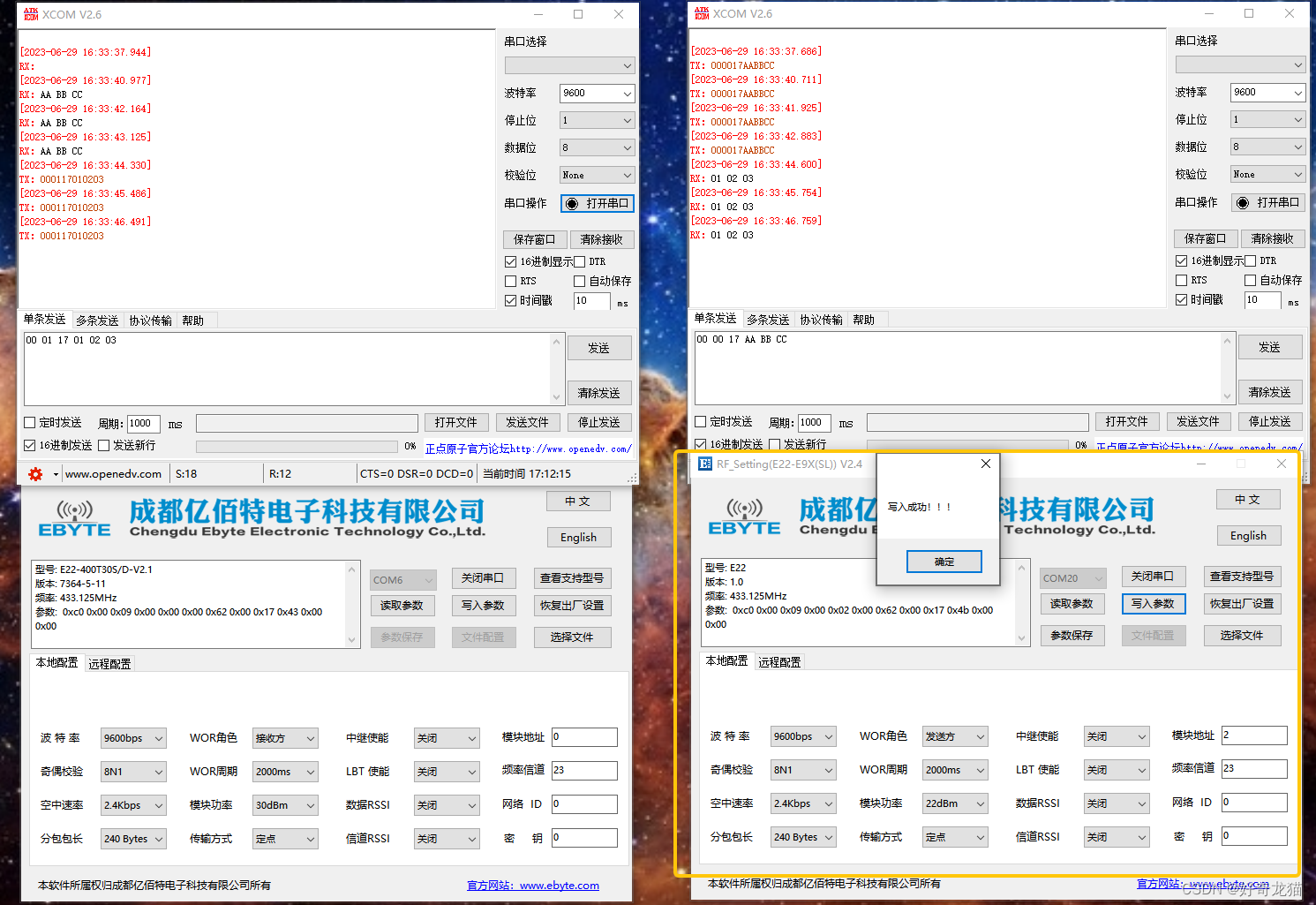Switch left RF_Setting language to English
1316x905 pixels.
pyautogui.click(x=578, y=538)
